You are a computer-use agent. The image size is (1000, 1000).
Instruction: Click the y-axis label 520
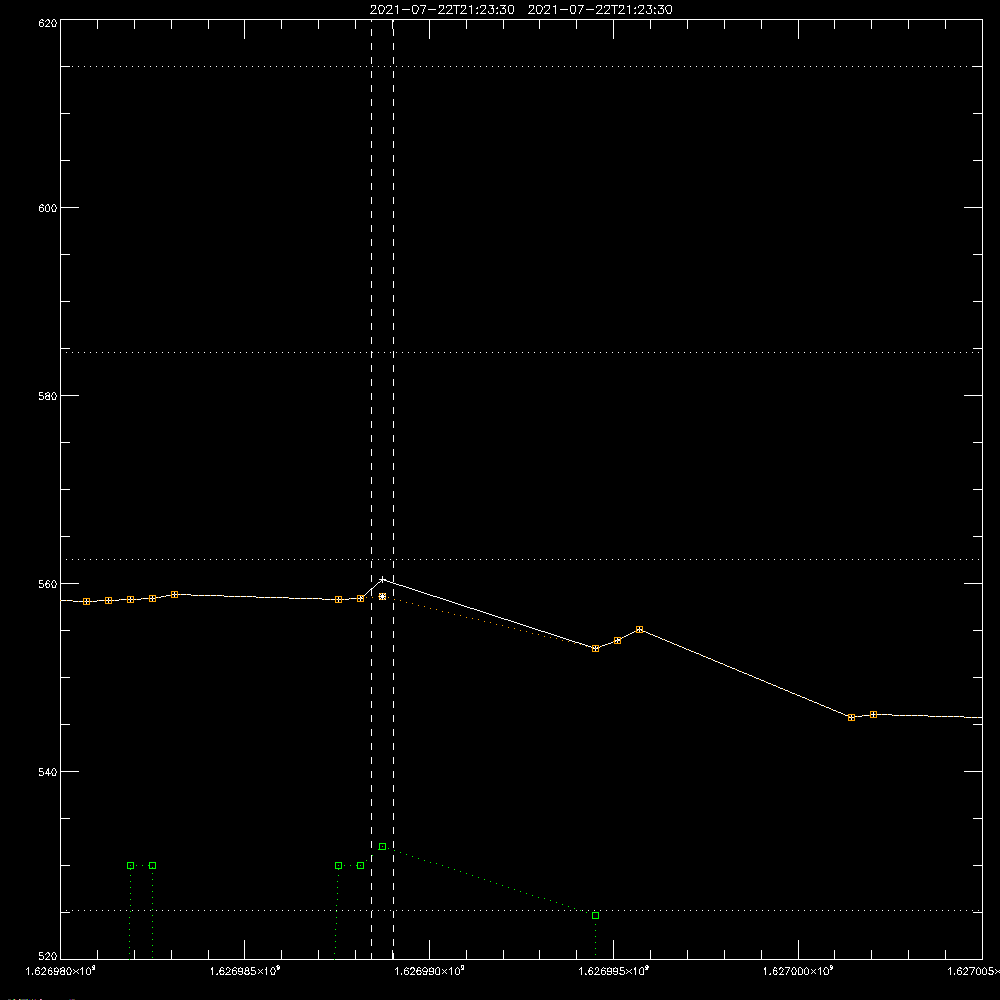coord(48,957)
